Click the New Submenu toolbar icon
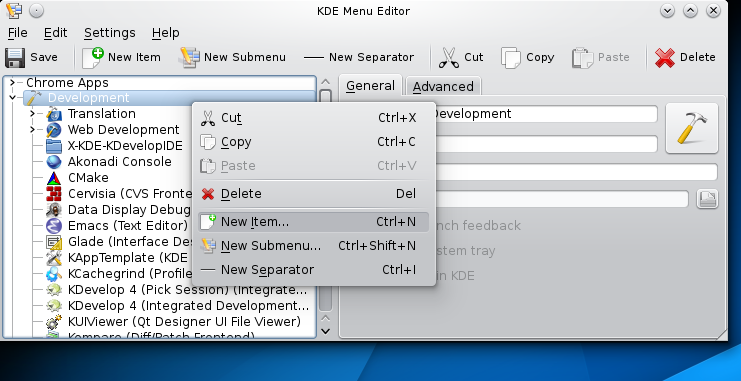The image size is (741, 381). [189, 58]
